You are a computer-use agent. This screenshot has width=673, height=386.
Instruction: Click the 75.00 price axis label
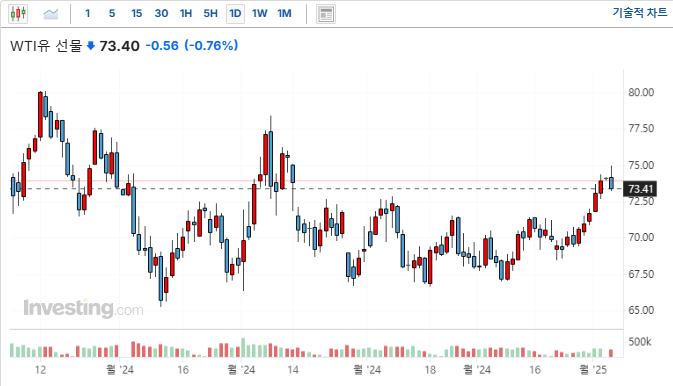click(x=641, y=165)
